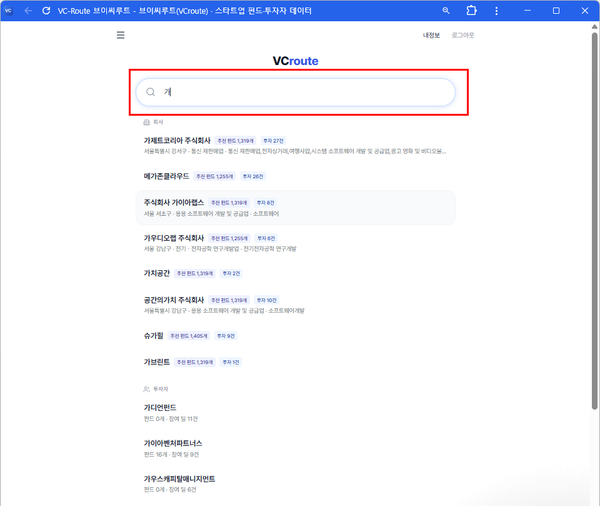Image resolution: width=600 pixels, height=506 pixels.
Task: Focus the VCroute search input field
Action: 295,92
